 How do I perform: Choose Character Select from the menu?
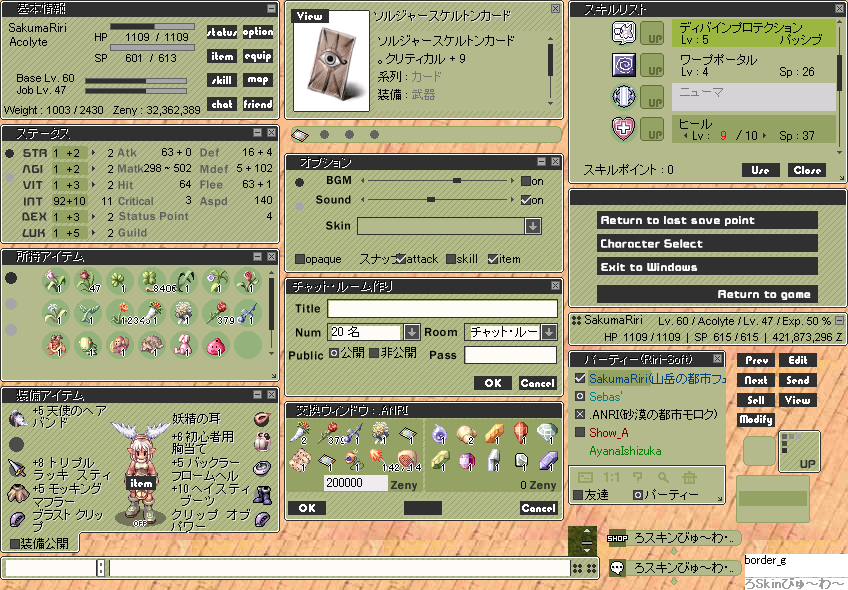click(x=707, y=244)
